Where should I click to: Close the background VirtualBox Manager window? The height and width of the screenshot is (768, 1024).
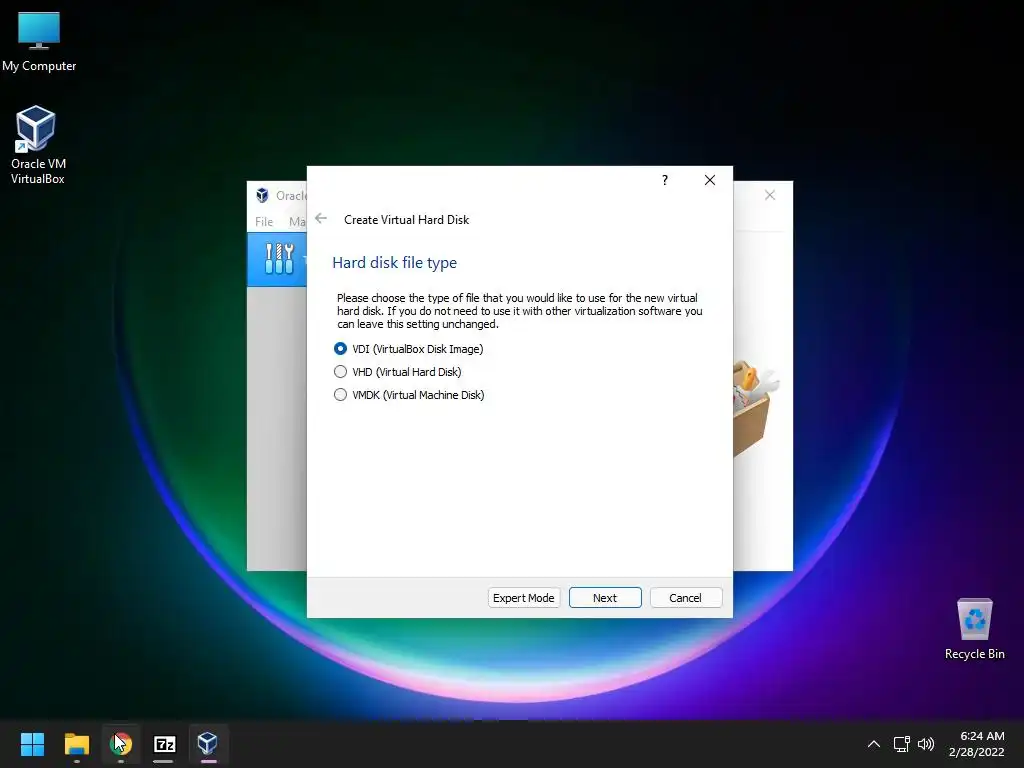(x=770, y=195)
